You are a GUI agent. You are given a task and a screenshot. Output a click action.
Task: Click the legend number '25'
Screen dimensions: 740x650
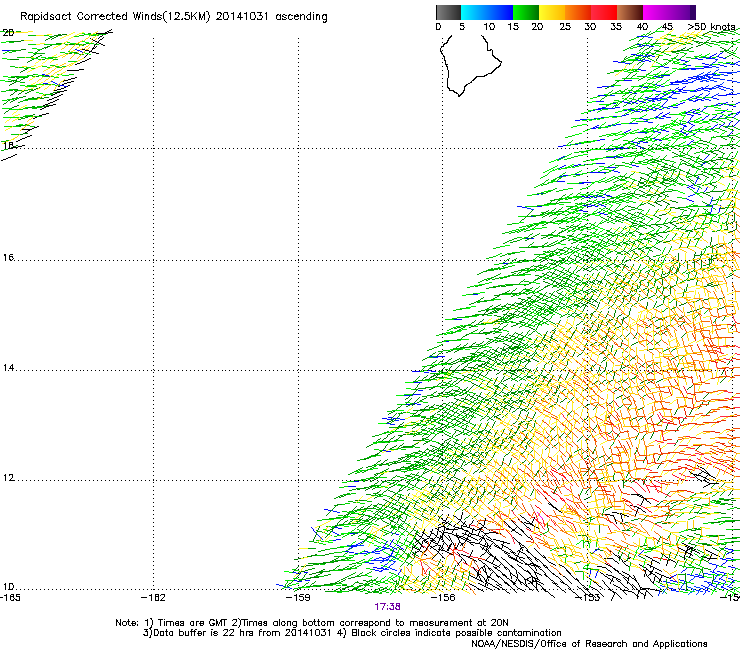565,27
